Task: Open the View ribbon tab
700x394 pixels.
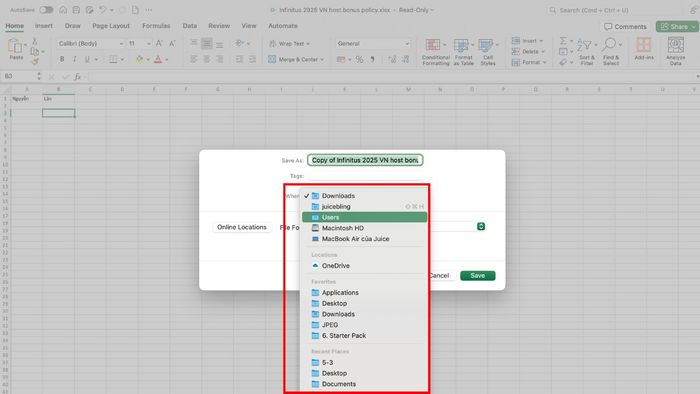Action: pyautogui.click(x=249, y=26)
